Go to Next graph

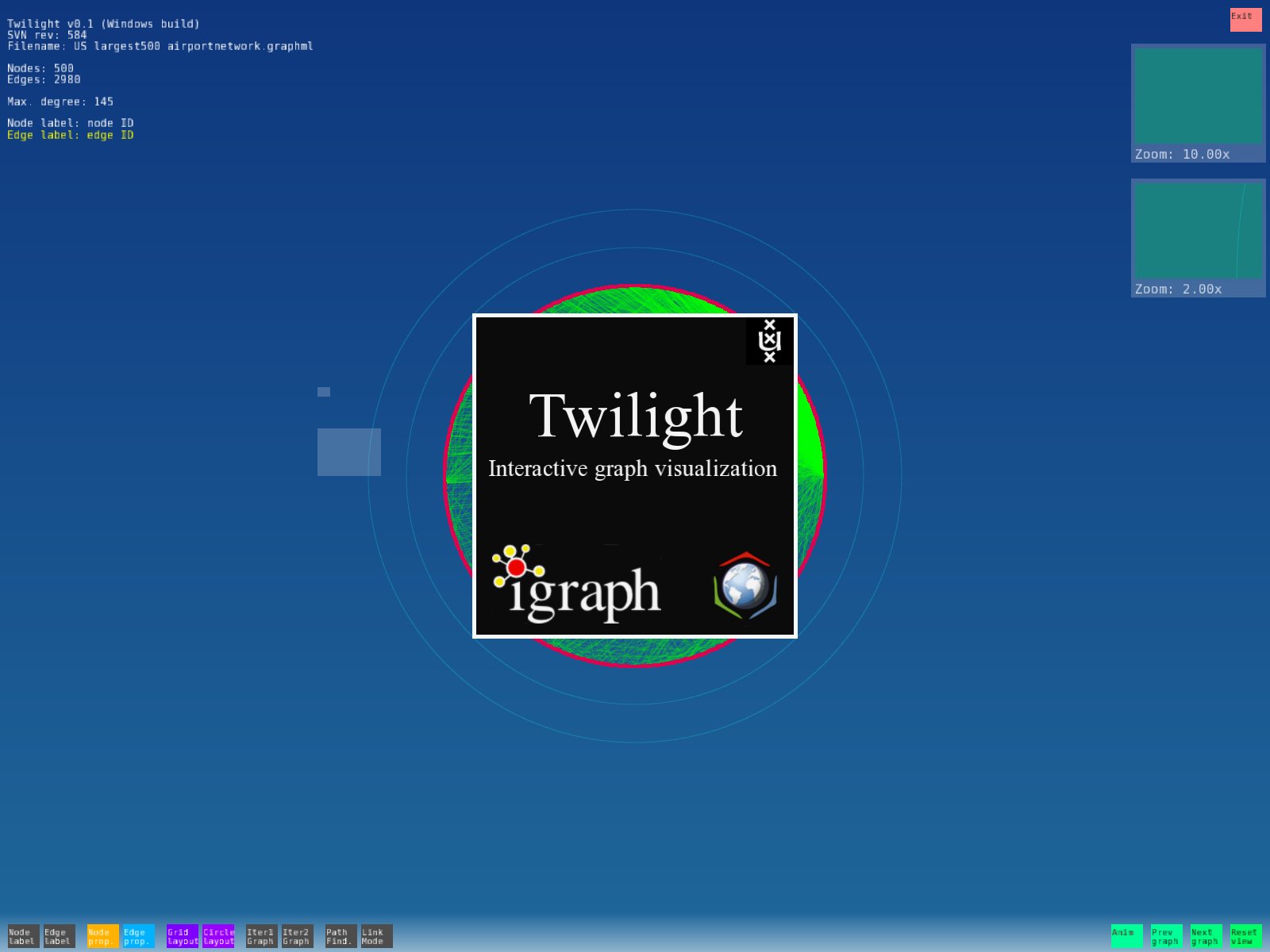click(x=1206, y=936)
